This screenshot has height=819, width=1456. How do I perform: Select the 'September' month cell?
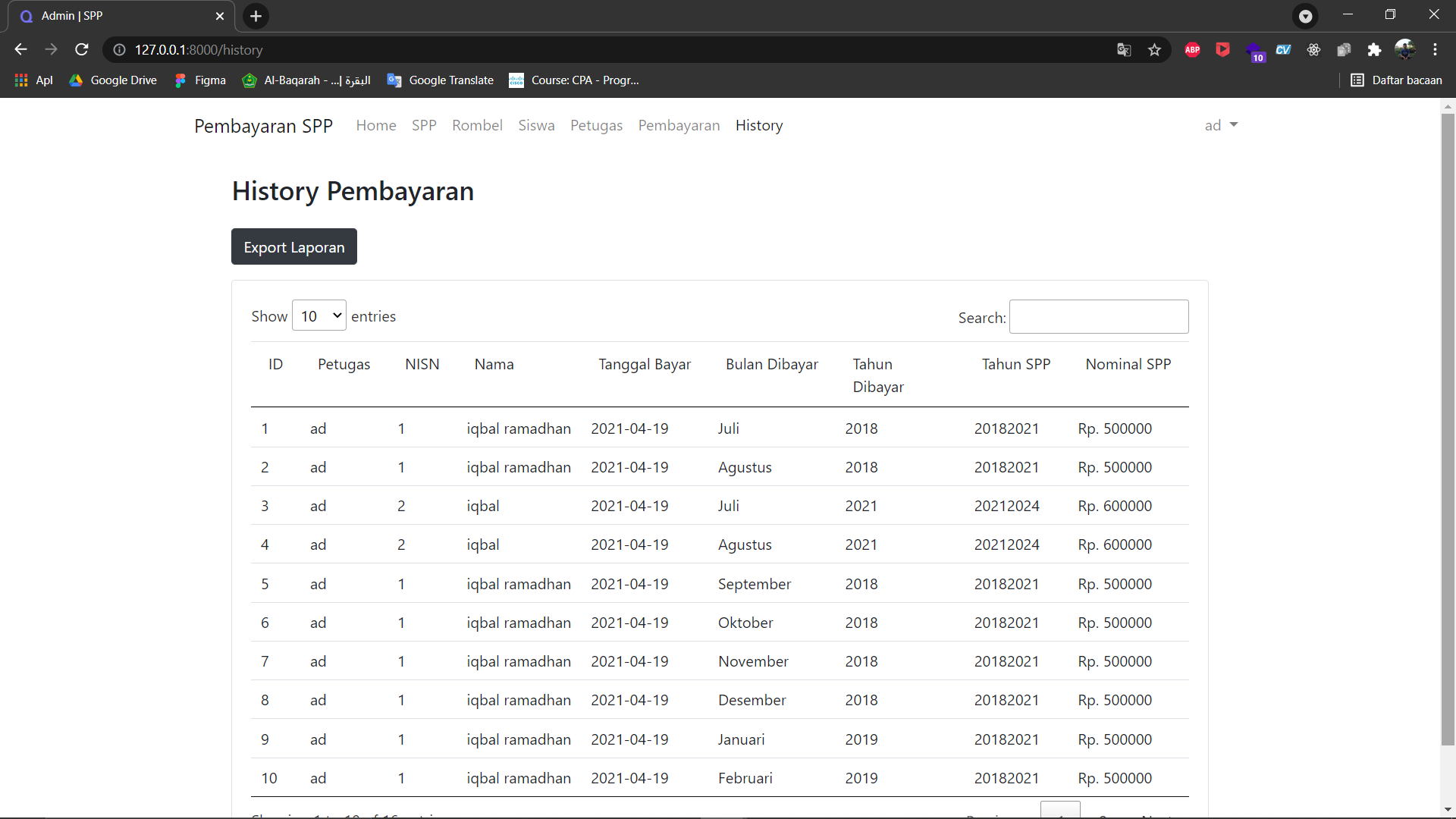(x=755, y=584)
